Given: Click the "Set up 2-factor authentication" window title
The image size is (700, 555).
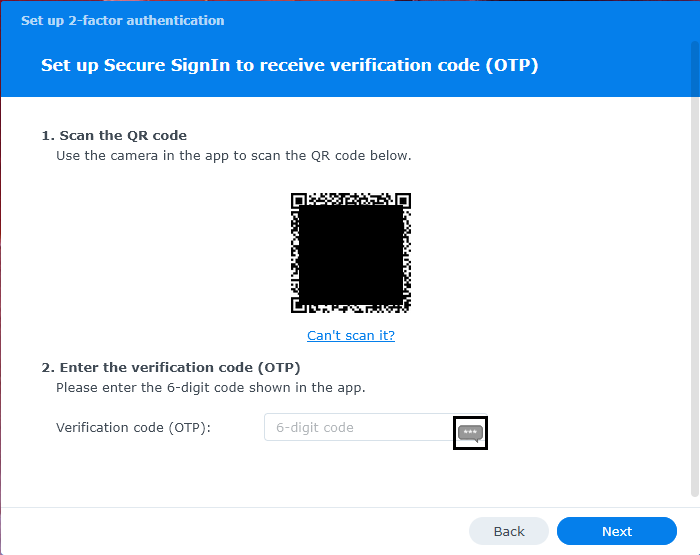Looking at the screenshot, I should click(123, 20).
